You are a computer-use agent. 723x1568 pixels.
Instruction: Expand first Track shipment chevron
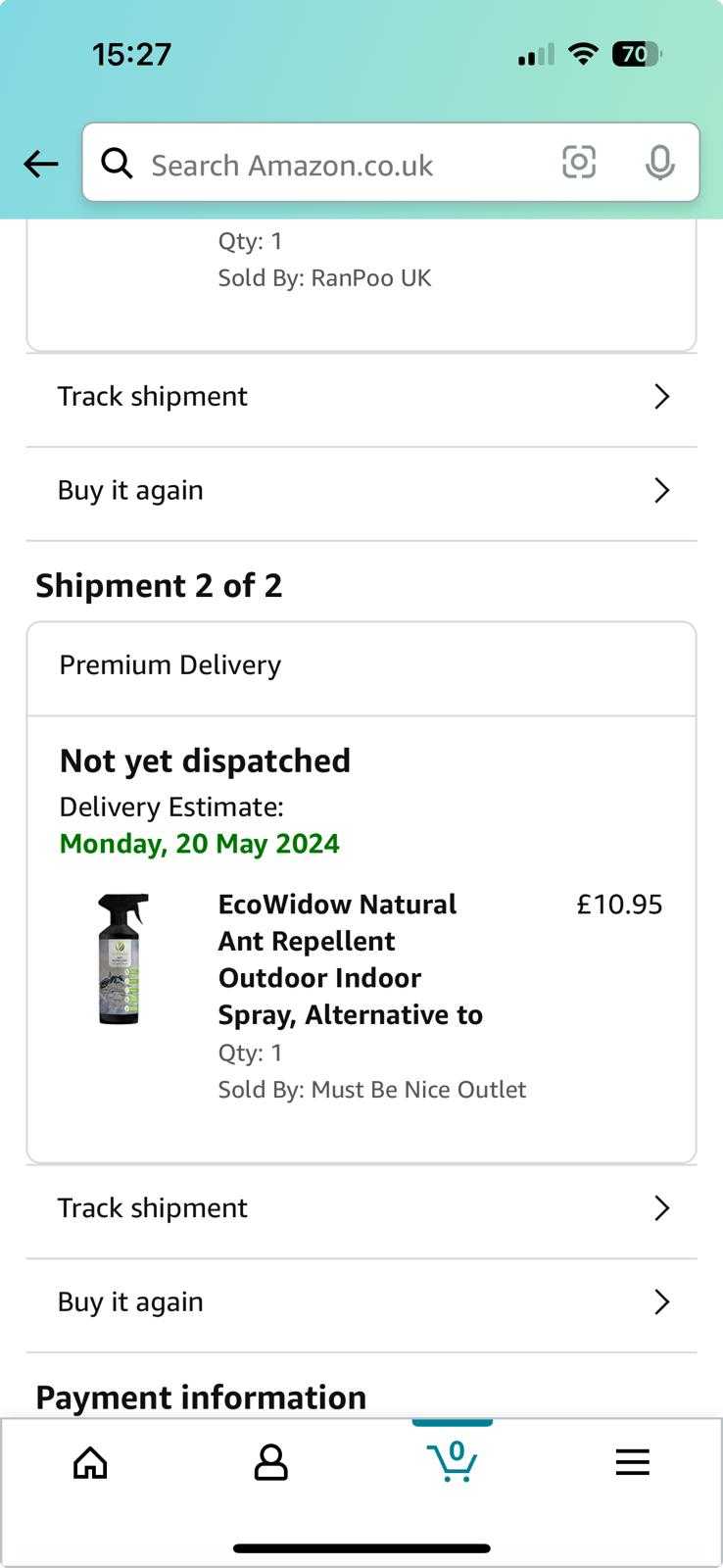[662, 396]
